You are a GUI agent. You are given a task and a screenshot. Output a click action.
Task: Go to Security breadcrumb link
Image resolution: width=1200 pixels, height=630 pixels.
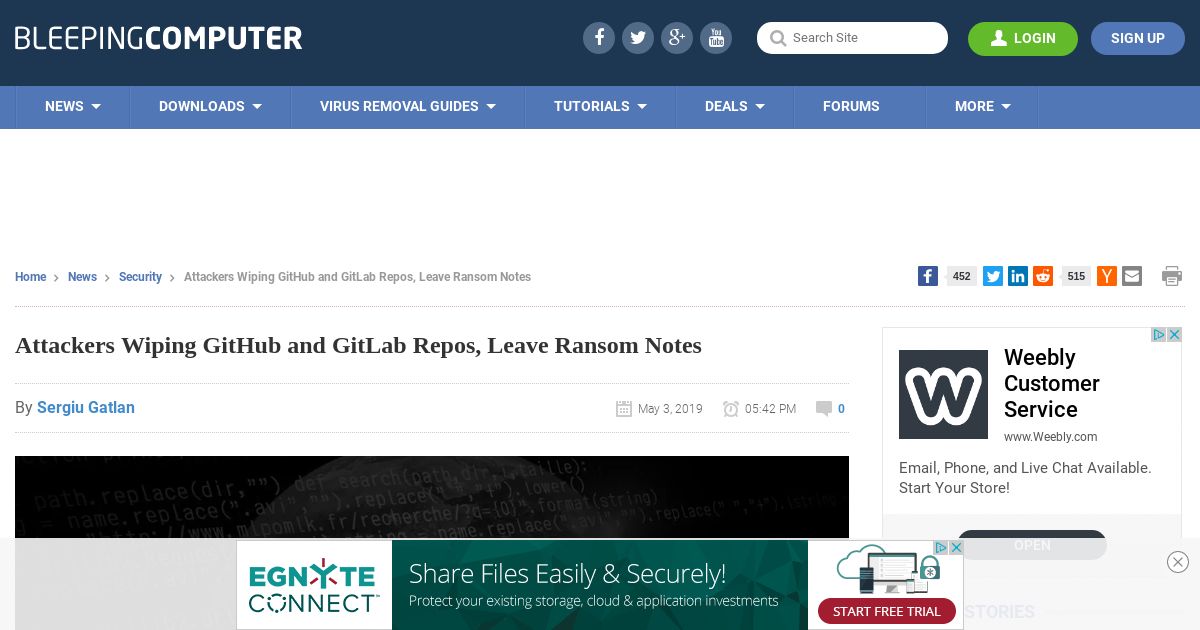[x=140, y=277]
